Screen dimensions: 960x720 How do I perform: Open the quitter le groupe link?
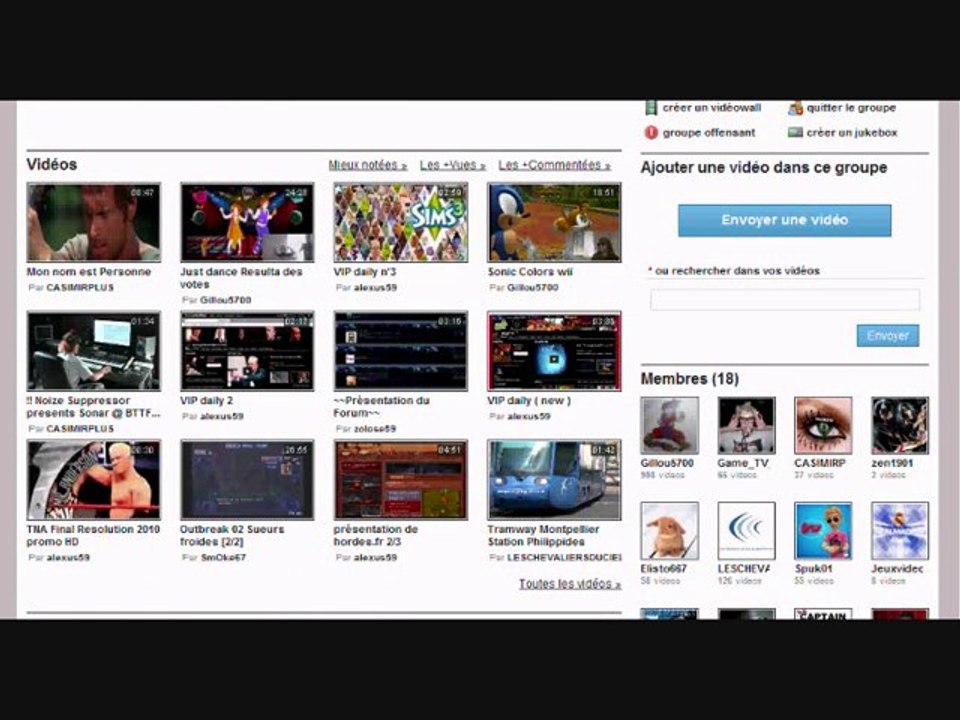(851, 108)
